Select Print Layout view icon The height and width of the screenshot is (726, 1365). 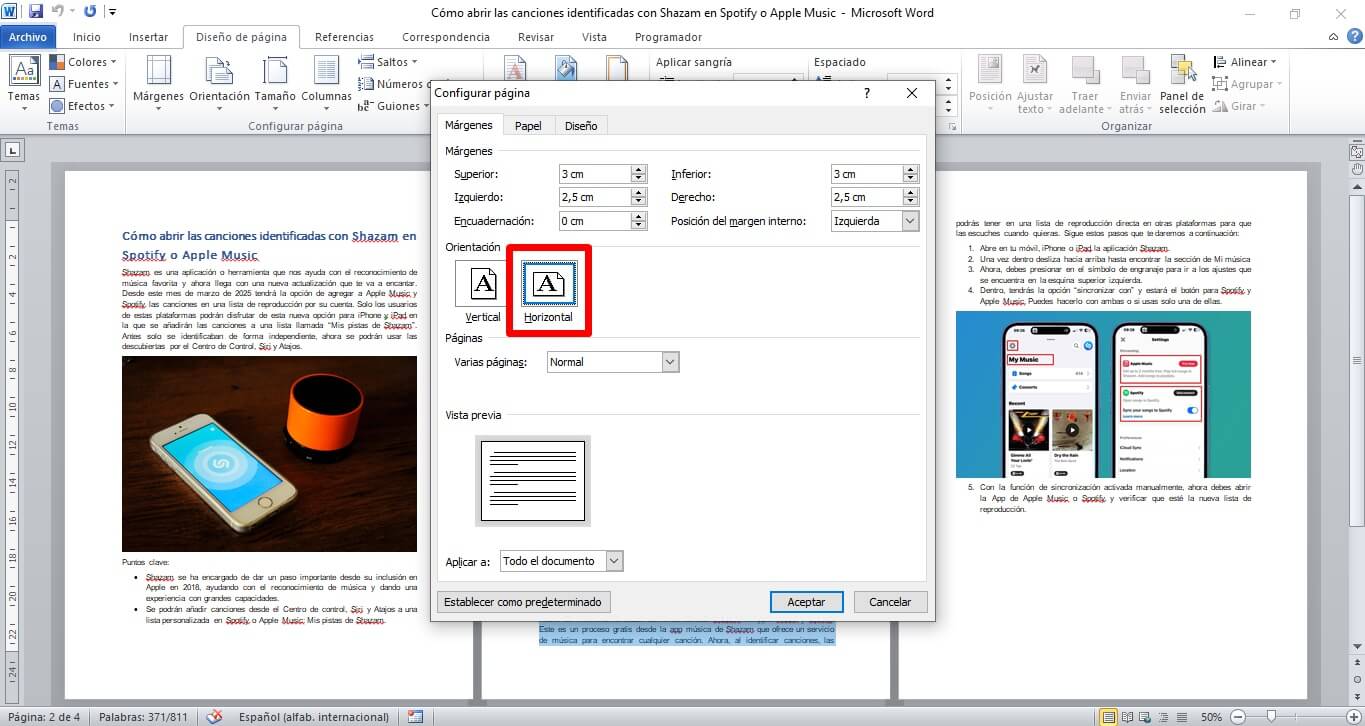1108,717
